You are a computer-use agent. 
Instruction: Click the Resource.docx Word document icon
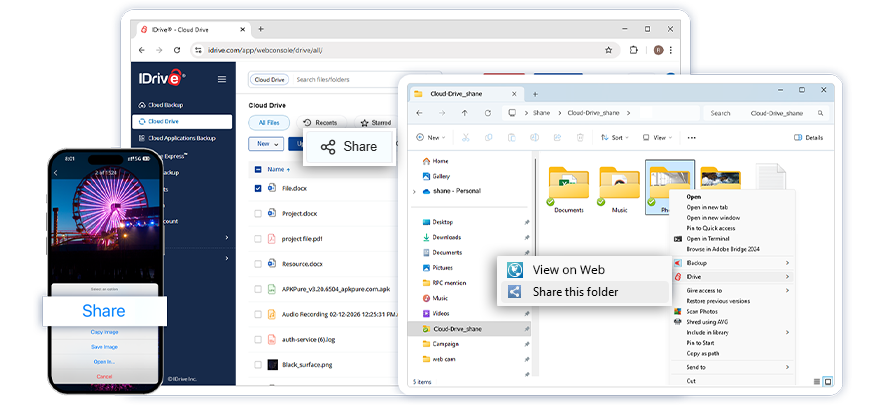(x=272, y=264)
